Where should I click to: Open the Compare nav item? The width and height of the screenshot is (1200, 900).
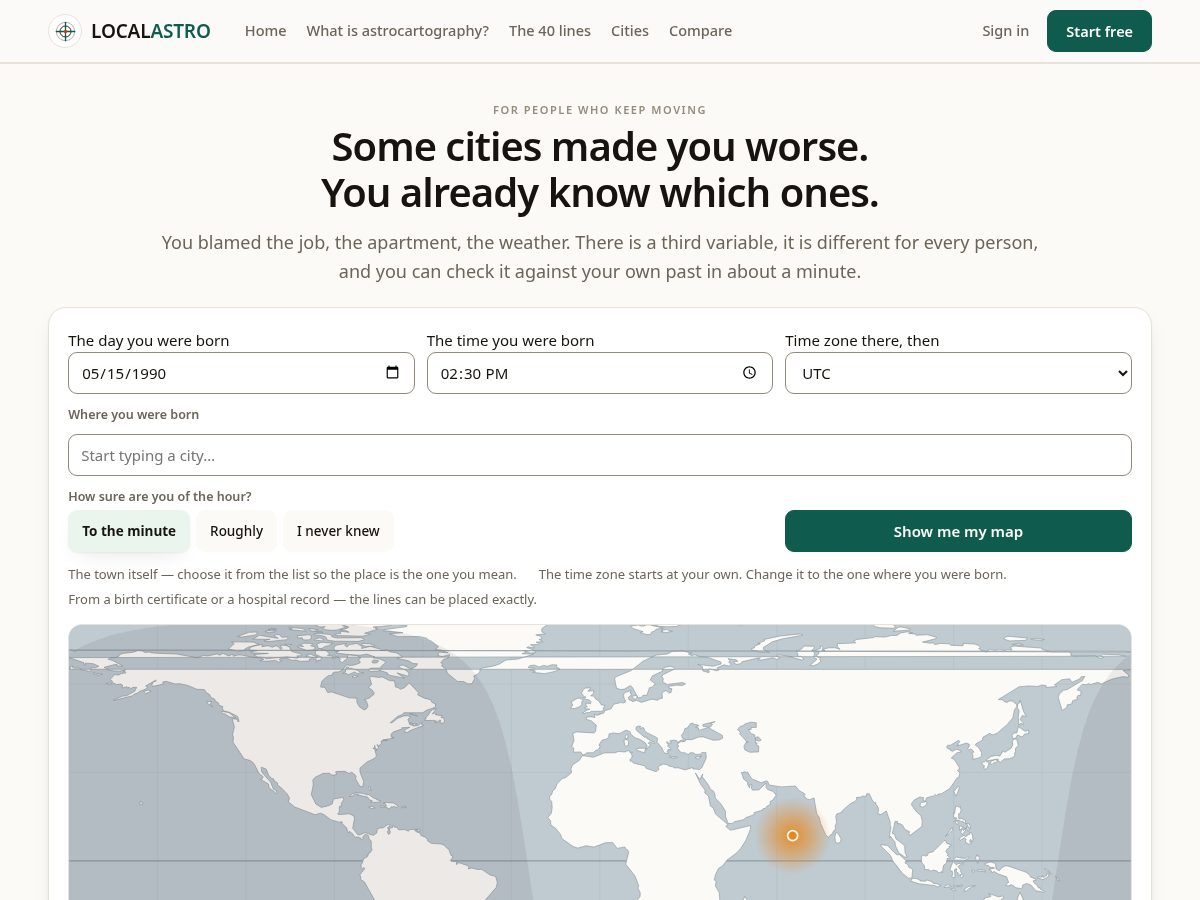[700, 31]
